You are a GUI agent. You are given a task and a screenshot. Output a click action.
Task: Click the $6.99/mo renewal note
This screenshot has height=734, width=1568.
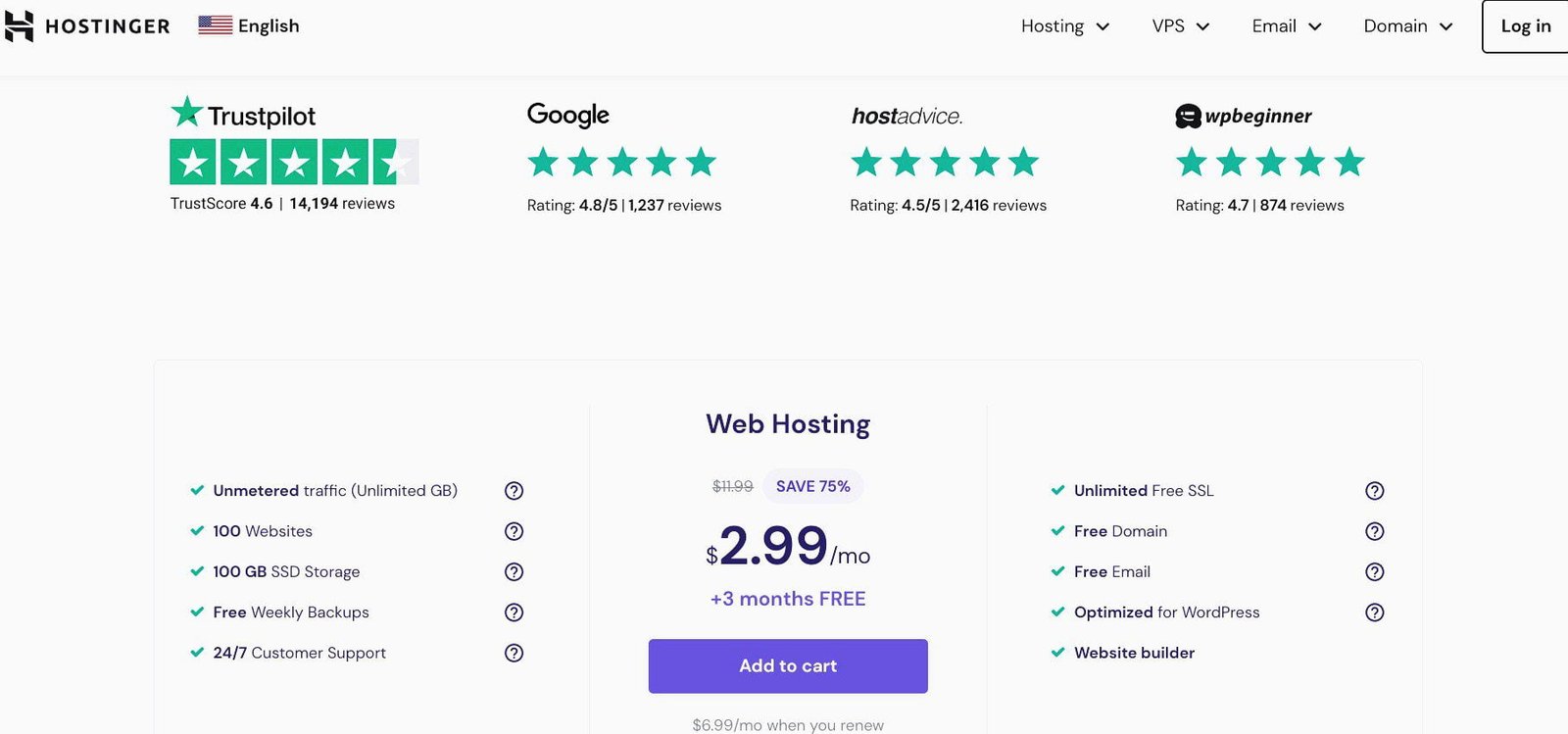pos(788,725)
